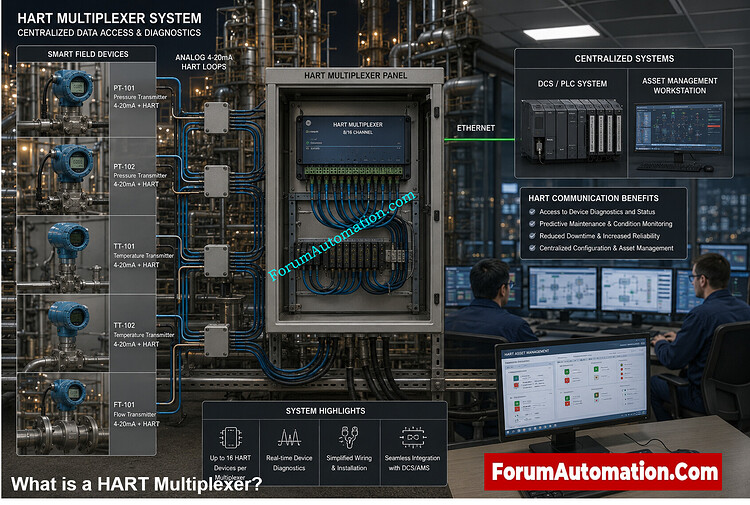Select the PT-102 pressure transmitter image
The width and height of the screenshot is (750, 505).
(x=63, y=177)
